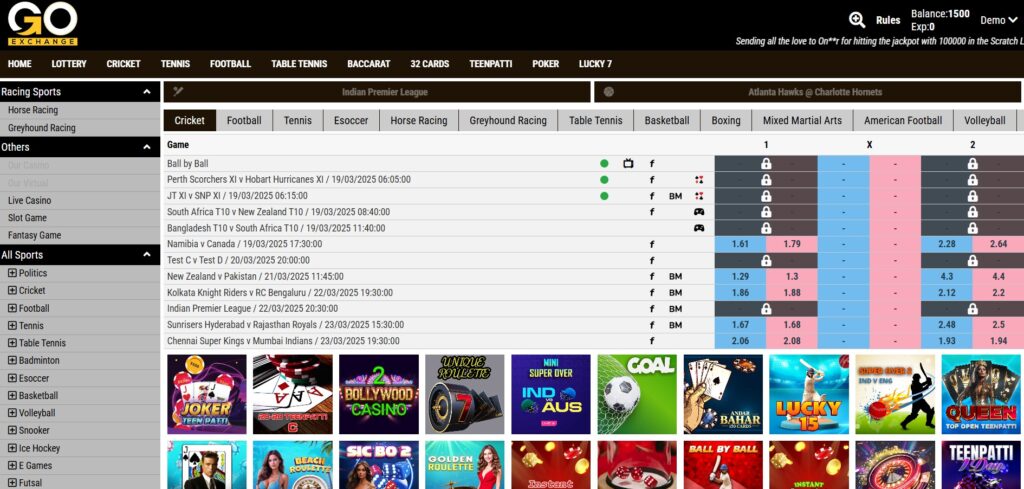Click the gamepad icon for South Africa T10 v New Zealand T10
Screen dimensions: 1024x489
[x=699, y=212]
